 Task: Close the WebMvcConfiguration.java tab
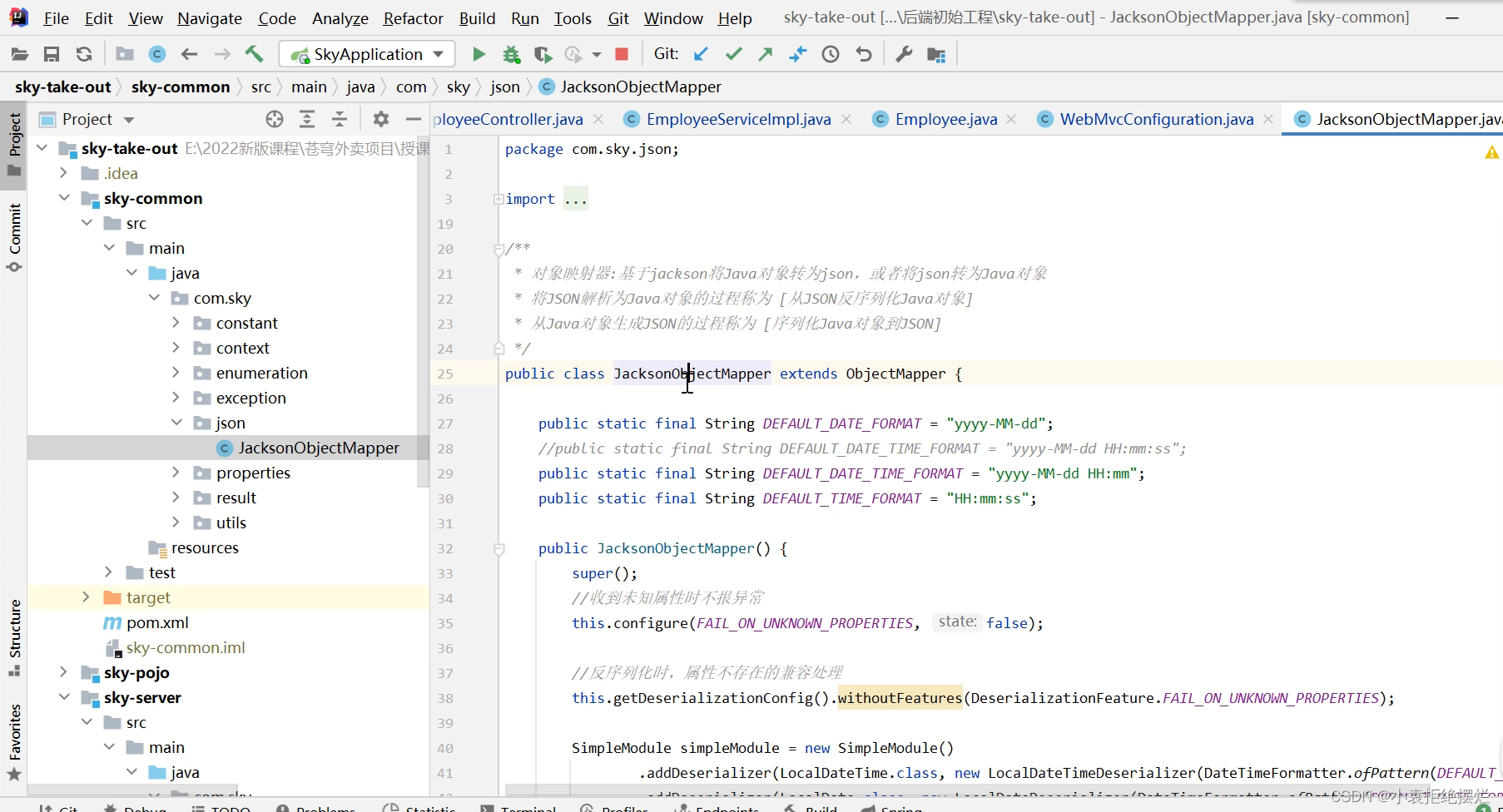click(x=1268, y=119)
